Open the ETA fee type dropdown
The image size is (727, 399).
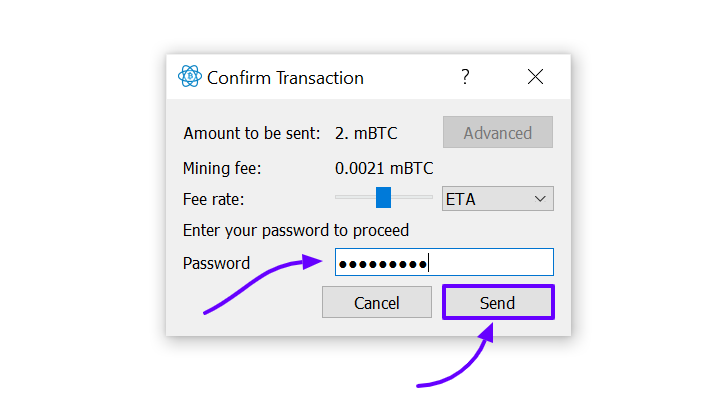click(497, 199)
